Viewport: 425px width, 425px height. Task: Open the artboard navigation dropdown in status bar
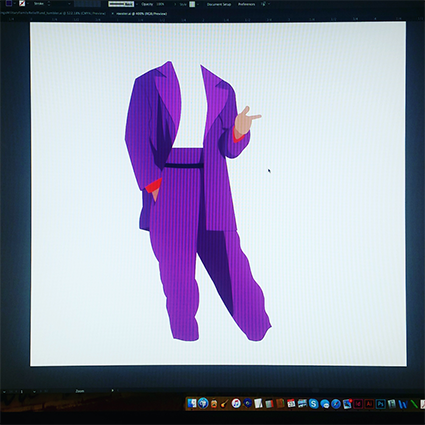click(x=35, y=392)
